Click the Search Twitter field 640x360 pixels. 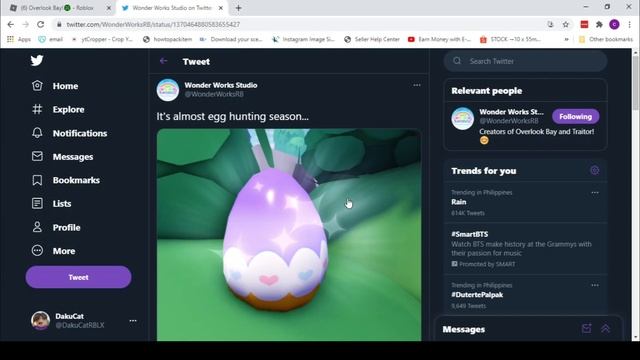click(526, 61)
